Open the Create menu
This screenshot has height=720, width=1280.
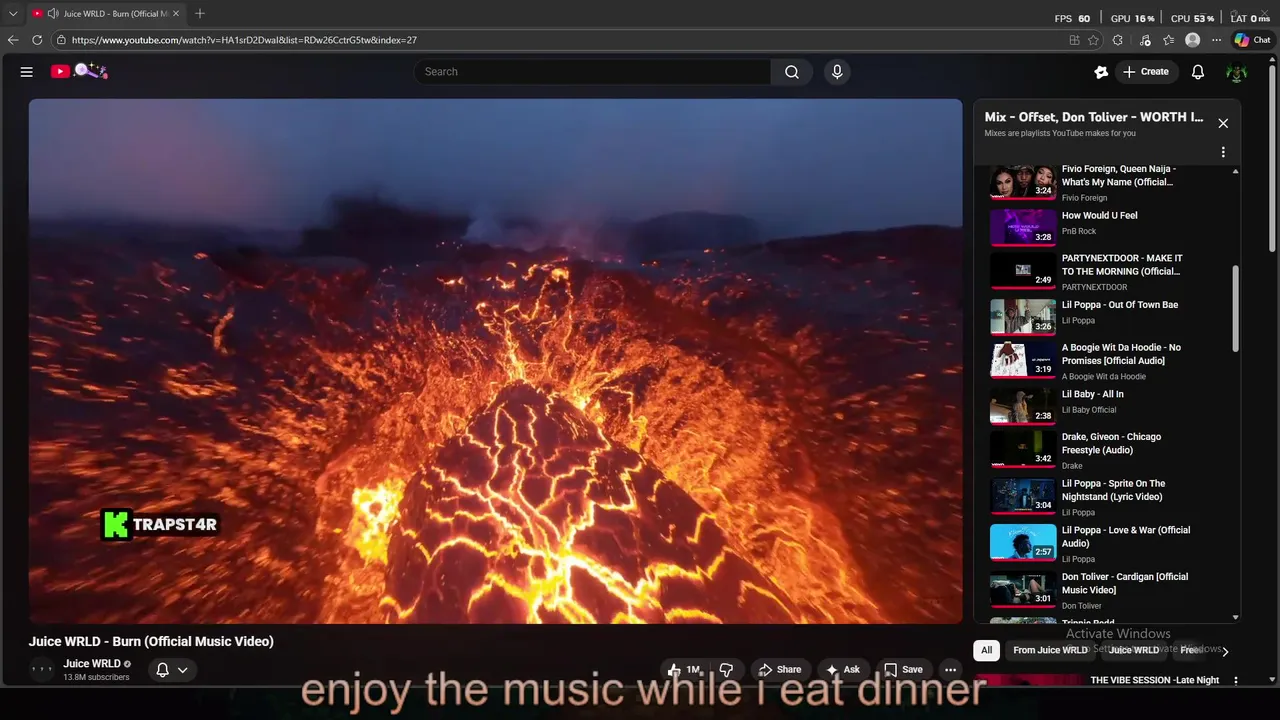coord(1145,72)
